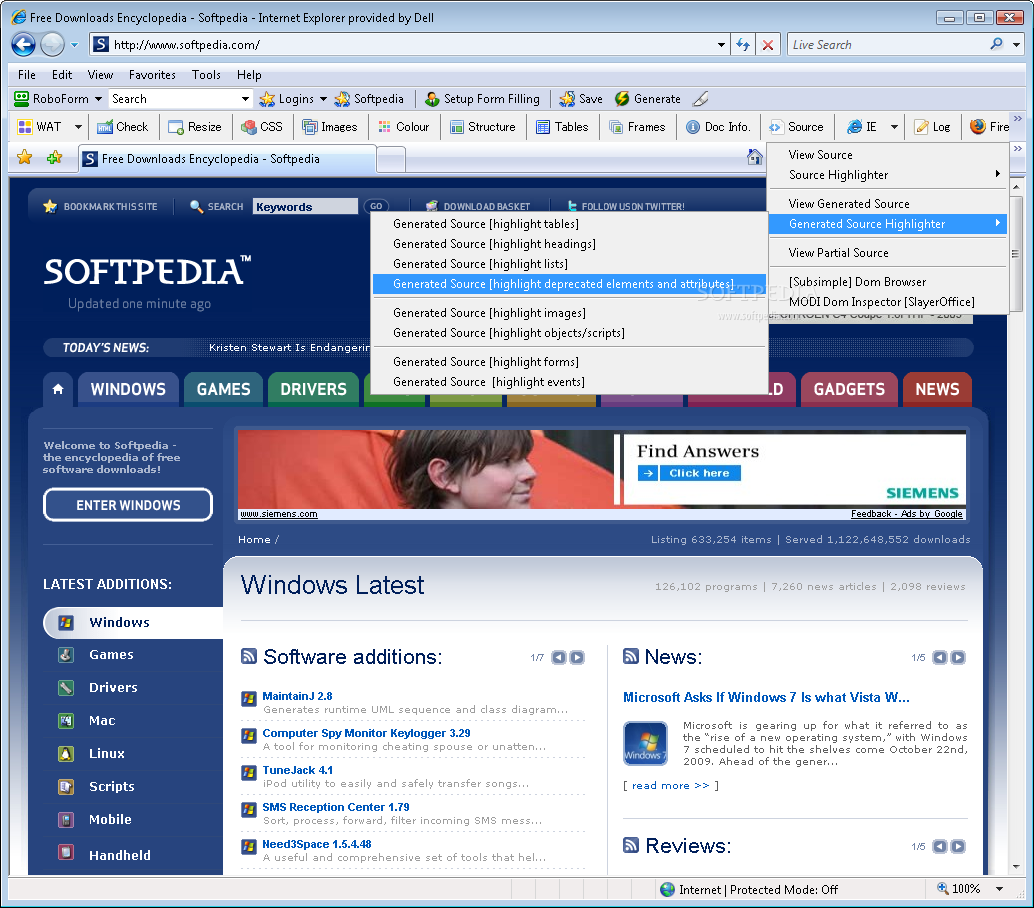This screenshot has height=908, width=1034.
Task: Click the ENTER WINDOWS button
Action: tap(128, 505)
